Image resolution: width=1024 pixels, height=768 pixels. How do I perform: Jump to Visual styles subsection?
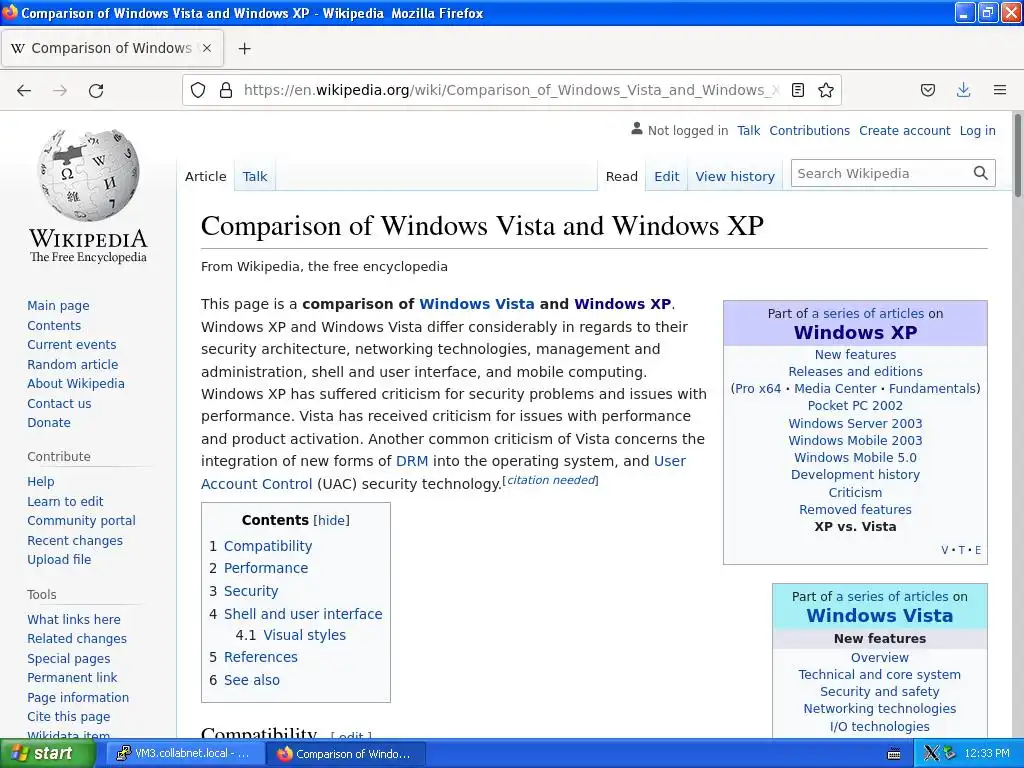point(304,635)
